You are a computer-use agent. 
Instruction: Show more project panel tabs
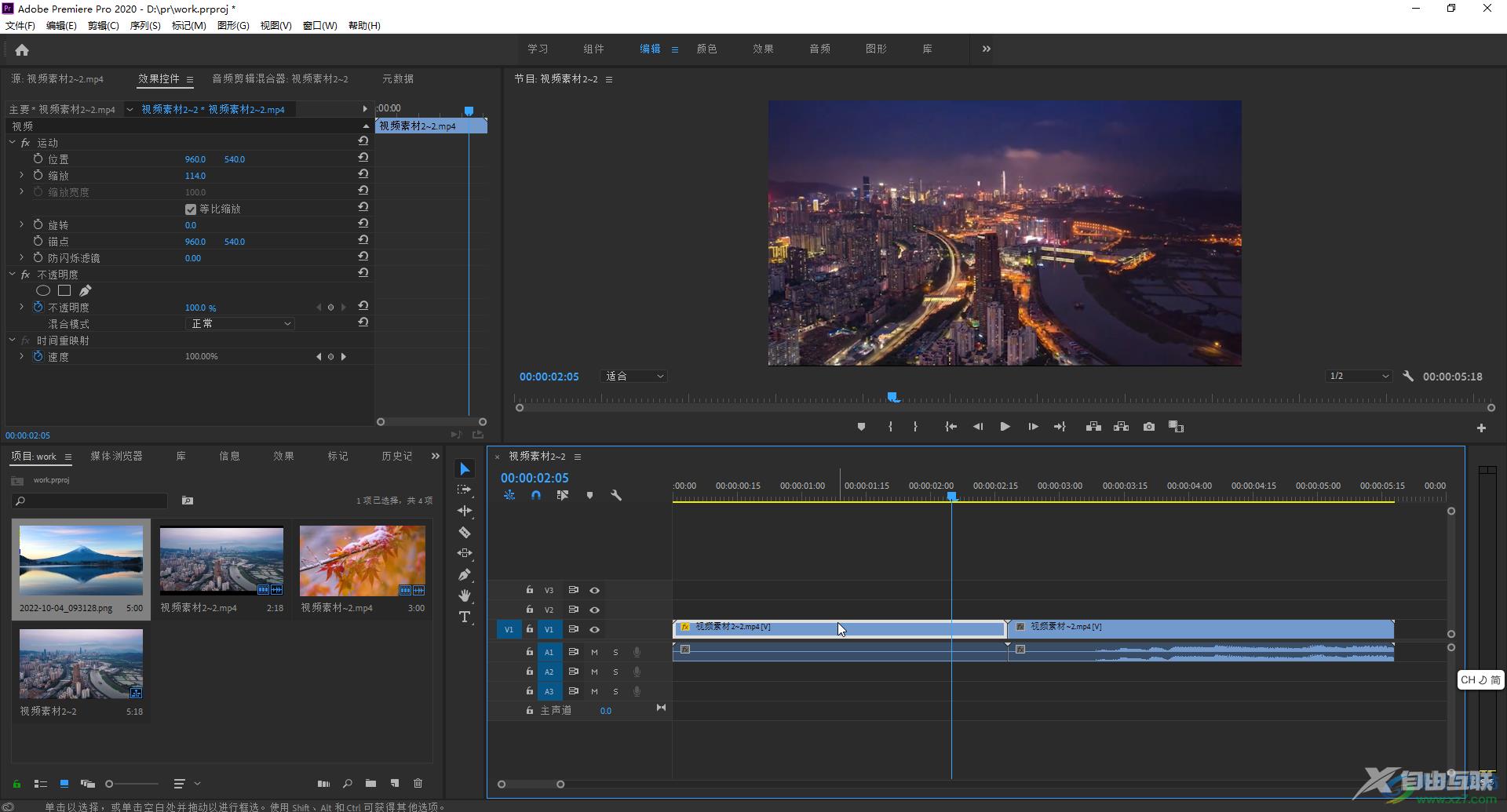pos(436,456)
